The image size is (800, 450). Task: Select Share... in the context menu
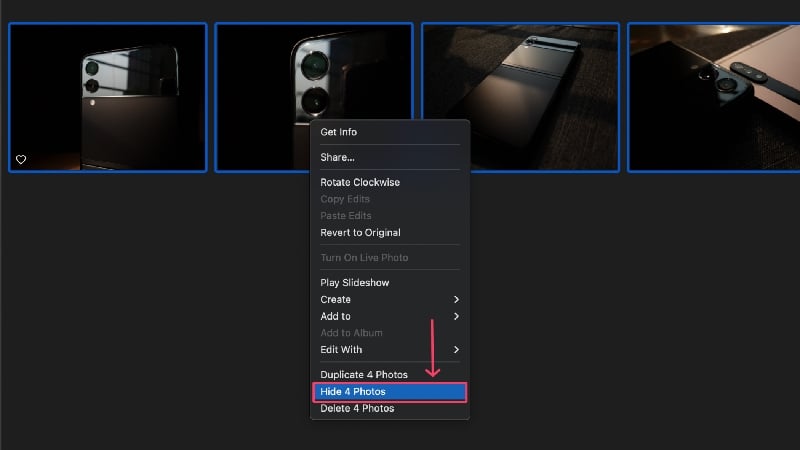(x=390, y=157)
